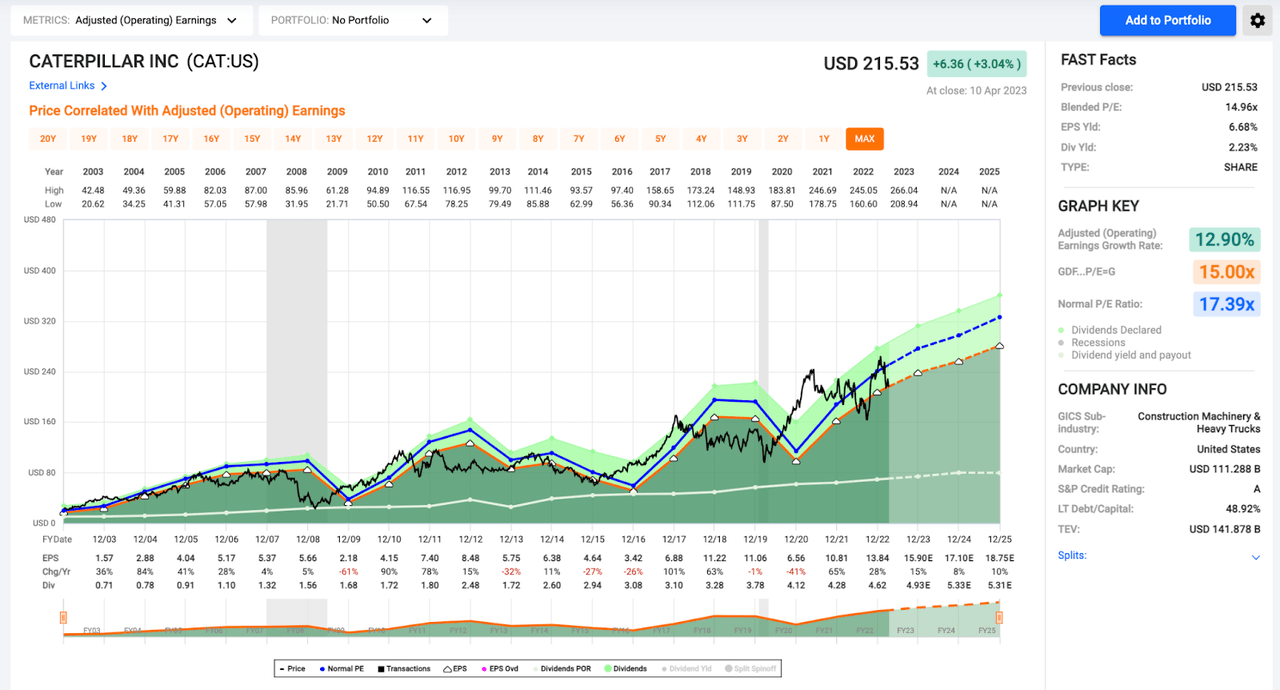Screen dimensions: 1280x690
Task: Select the 20Y time range
Action: 48,139
